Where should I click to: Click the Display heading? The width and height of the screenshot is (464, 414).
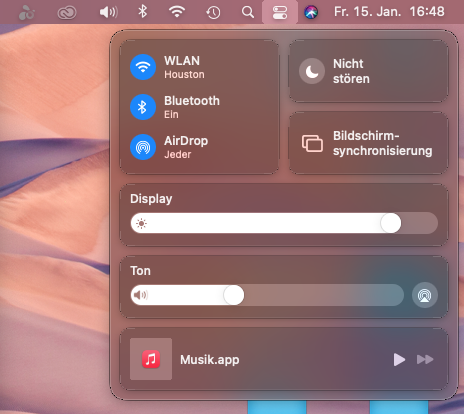(151, 199)
